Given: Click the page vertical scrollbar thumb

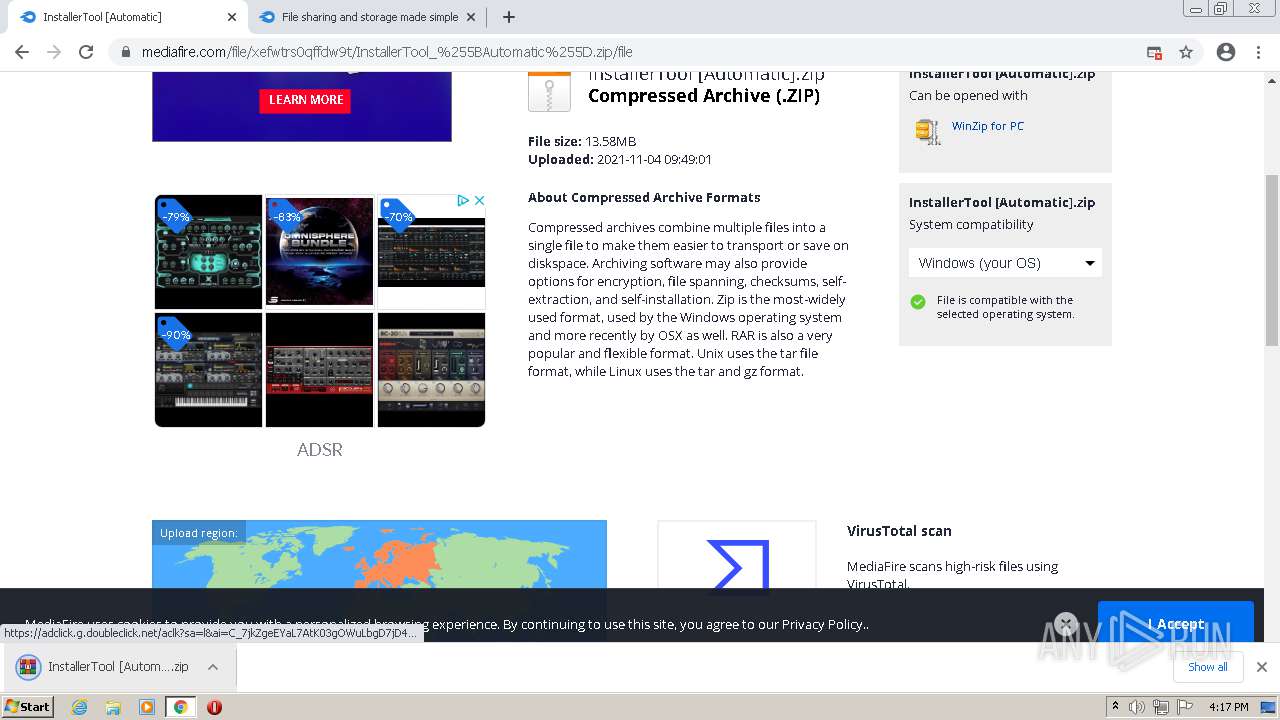Looking at the screenshot, I should click(1272, 260).
